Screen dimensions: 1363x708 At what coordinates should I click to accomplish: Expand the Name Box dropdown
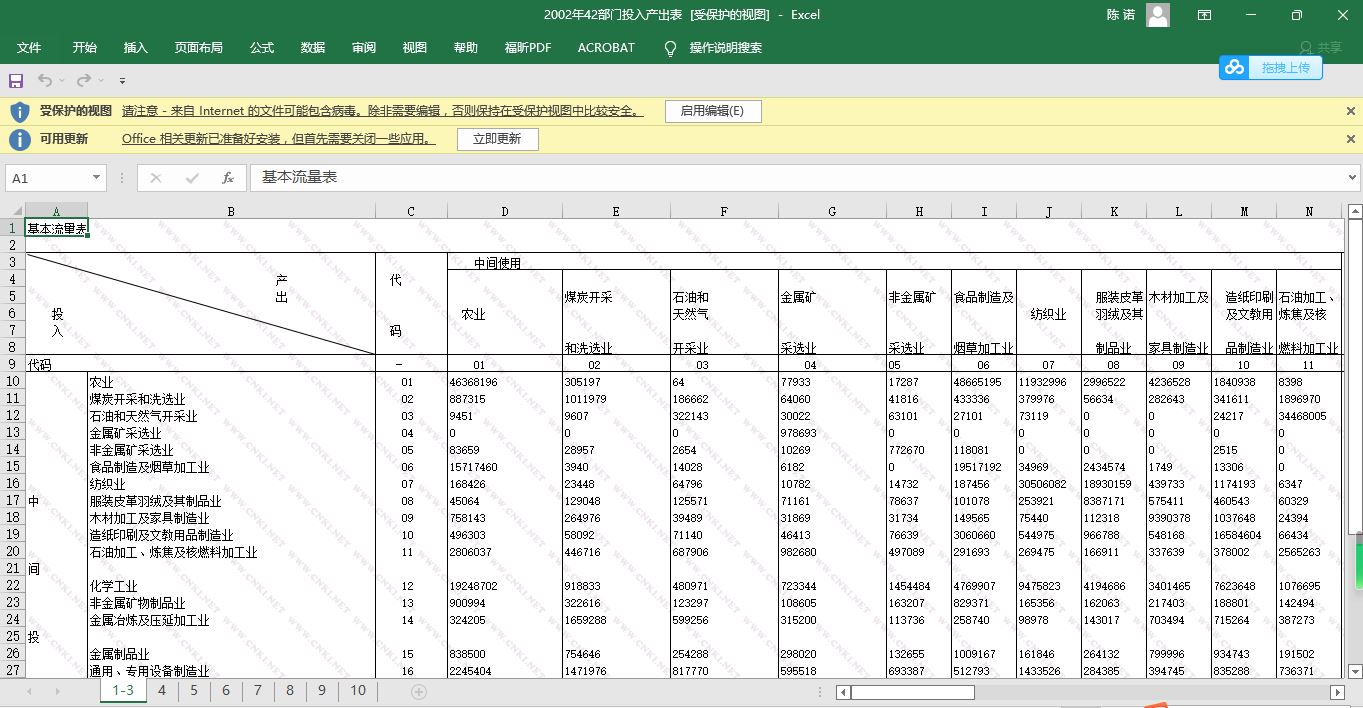pyautogui.click(x=96, y=178)
